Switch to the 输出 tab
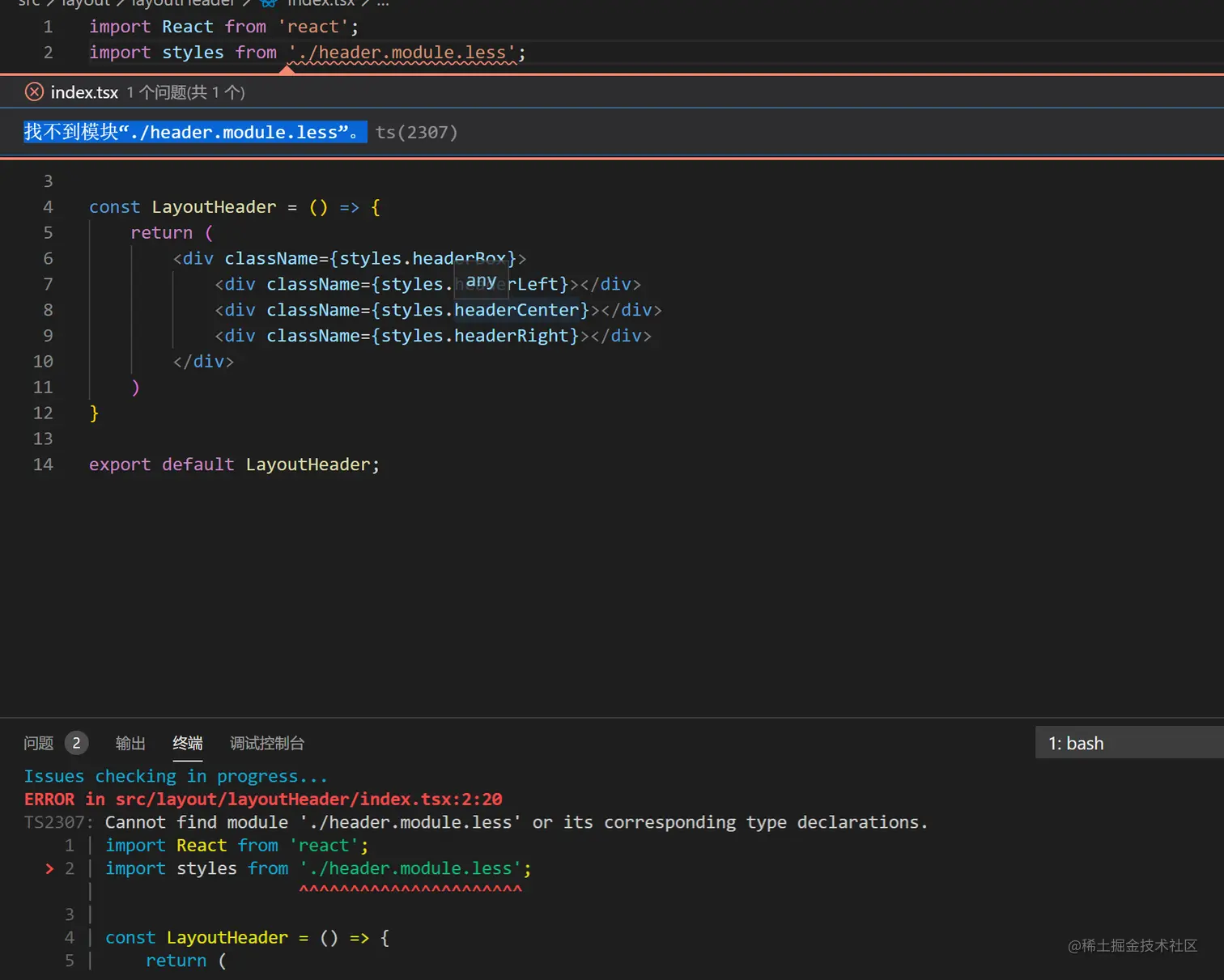The height and width of the screenshot is (980, 1224). point(130,743)
